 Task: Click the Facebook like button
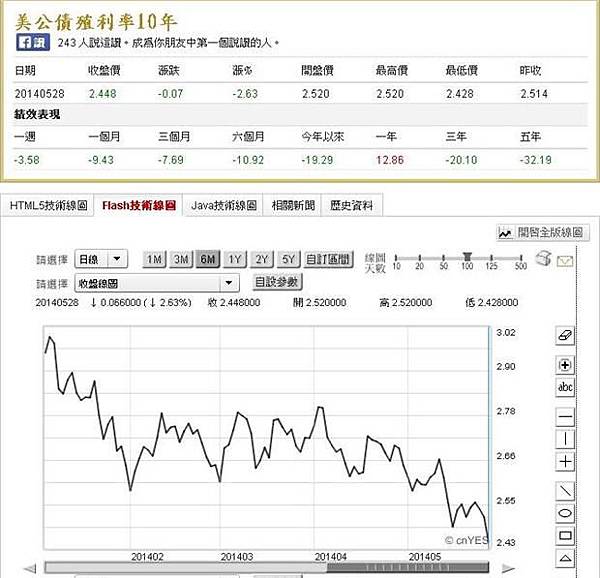click(33, 42)
